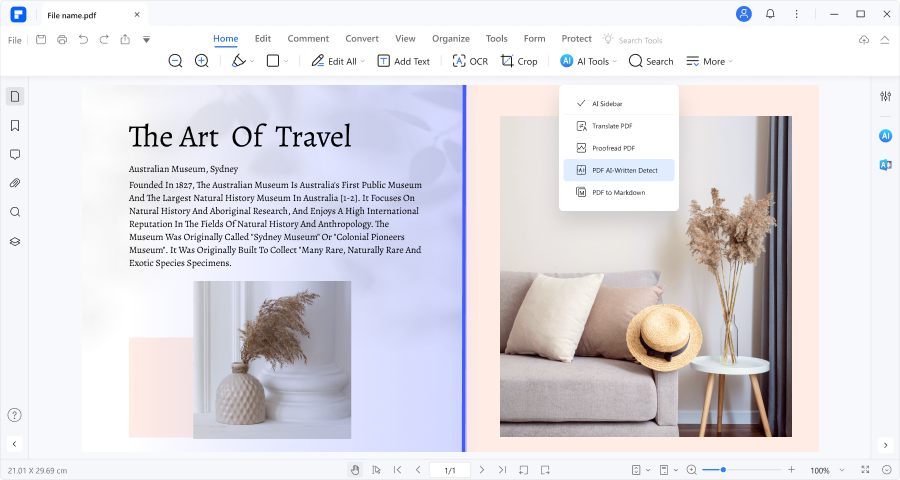Choose PDF AI-Written Detect menu item
The width and height of the screenshot is (900, 480).
pyautogui.click(x=618, y=170)
